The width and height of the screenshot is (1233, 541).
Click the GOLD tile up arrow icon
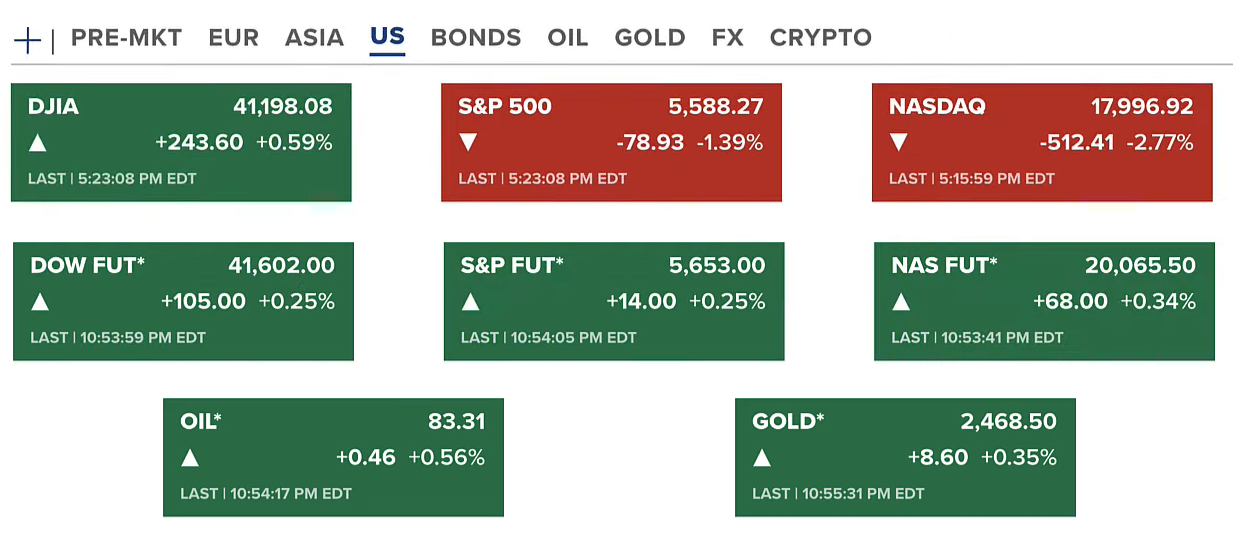tap(762, 459)
